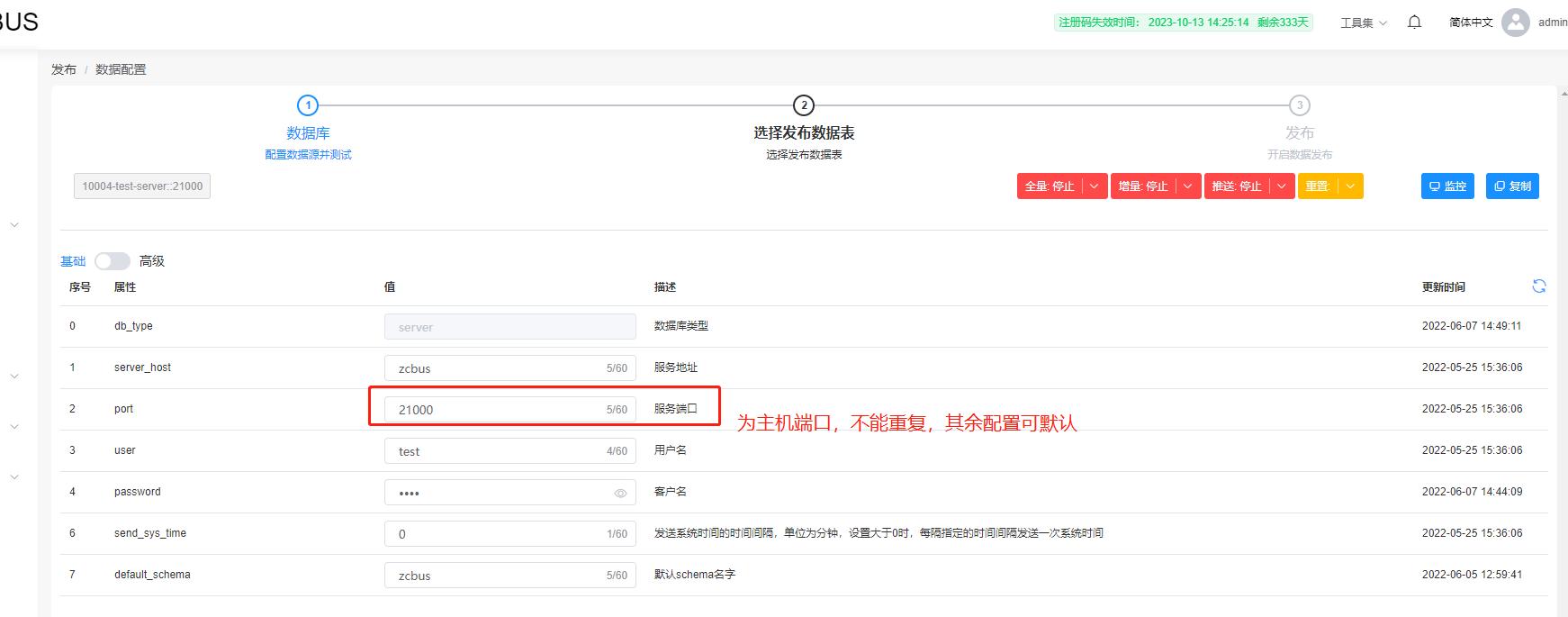Open the 工具集 menu
This screenshot has height=617, width=1568.
1363,23
